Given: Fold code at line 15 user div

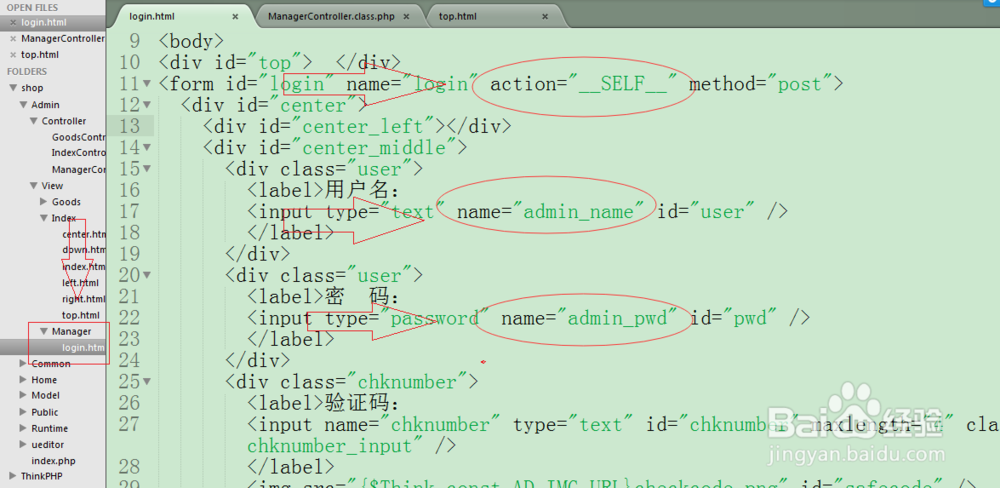Looking at the screenshot, I should coord(147,169).
